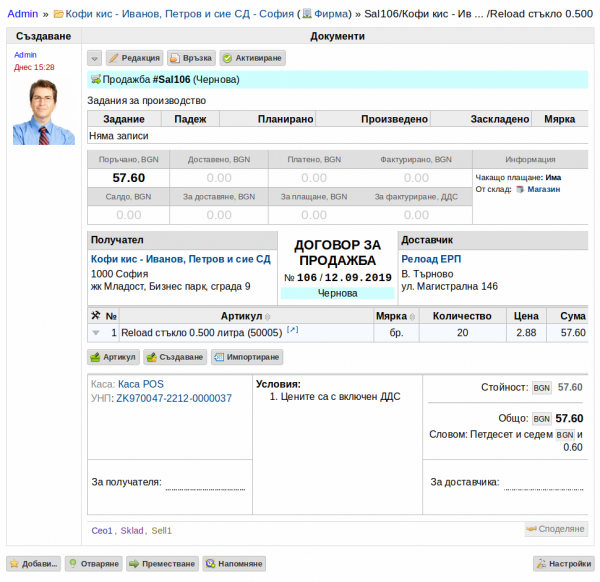Click the Количество value 20
This screenshot has height=582, width=600.
[463, 333]
